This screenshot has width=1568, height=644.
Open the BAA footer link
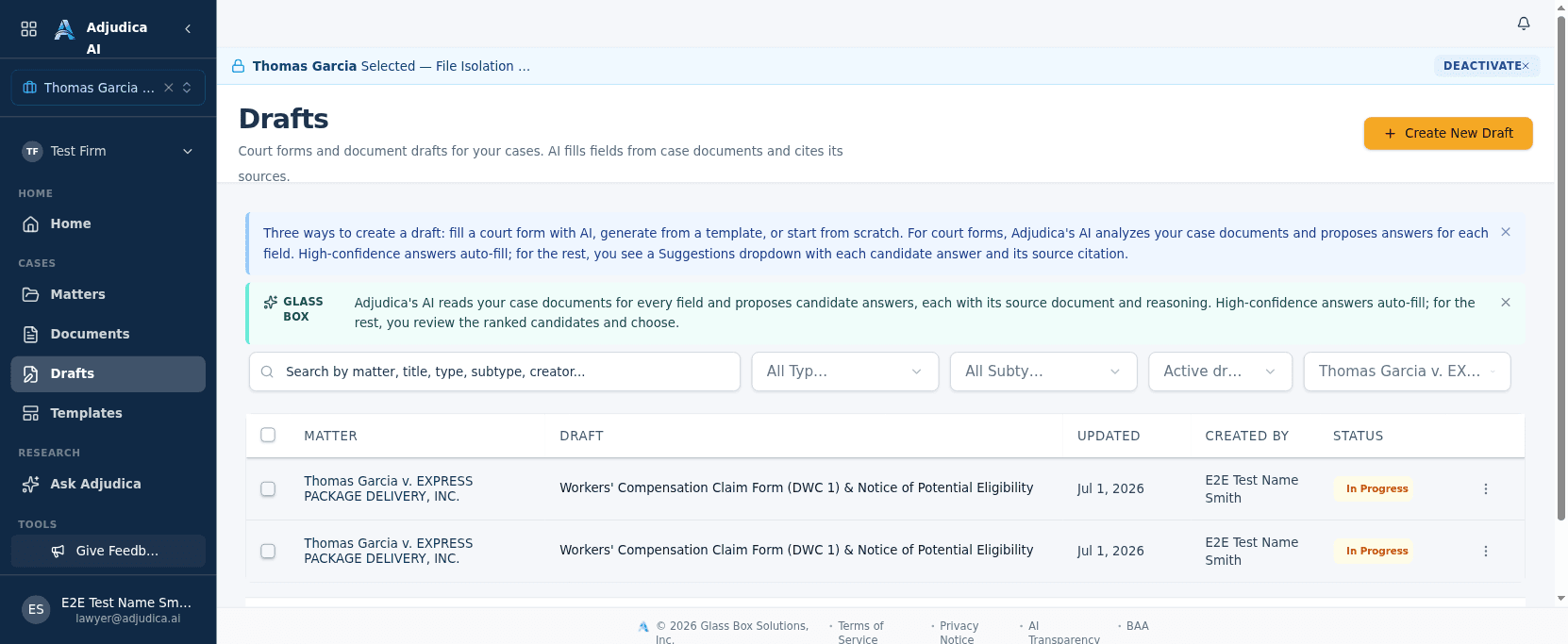point(1137,626)
